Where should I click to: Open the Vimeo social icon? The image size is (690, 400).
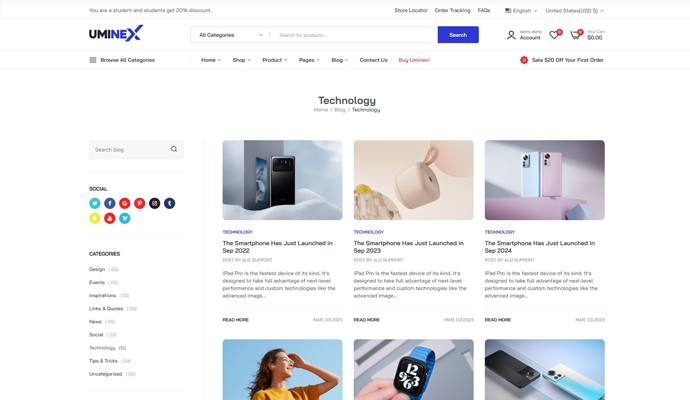tap(125, 218)
